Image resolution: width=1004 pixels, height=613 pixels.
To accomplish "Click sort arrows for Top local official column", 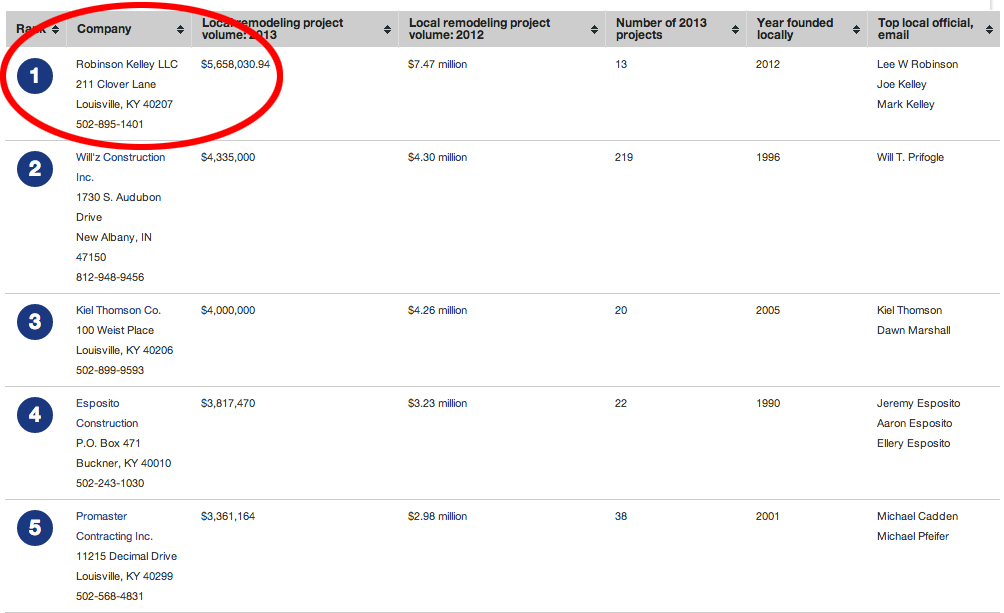I will pos(992,30).
